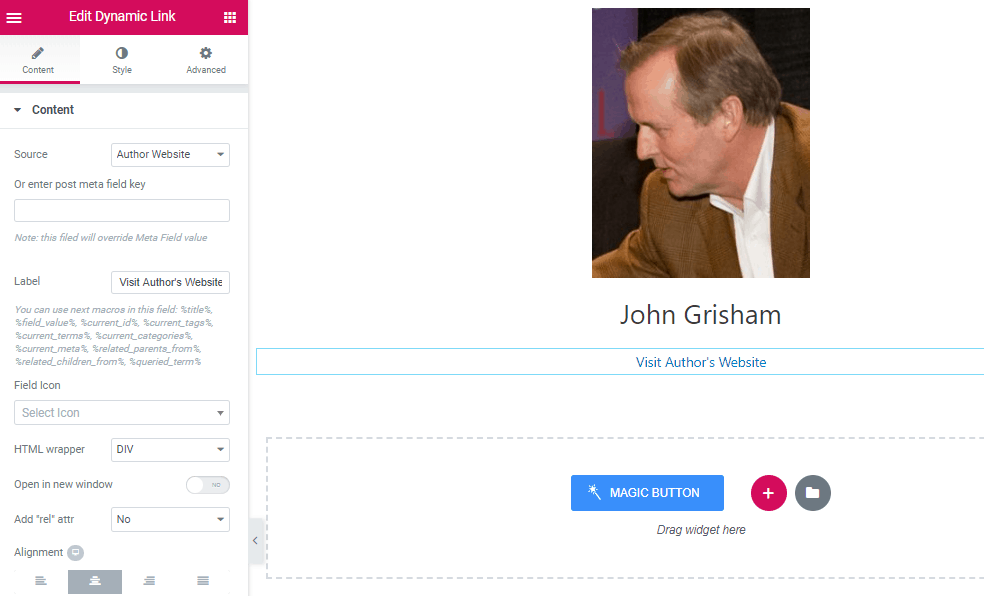Open the Add "rel" attr dropdown
This screenshot has width=984, height=596.
point(170,519)
